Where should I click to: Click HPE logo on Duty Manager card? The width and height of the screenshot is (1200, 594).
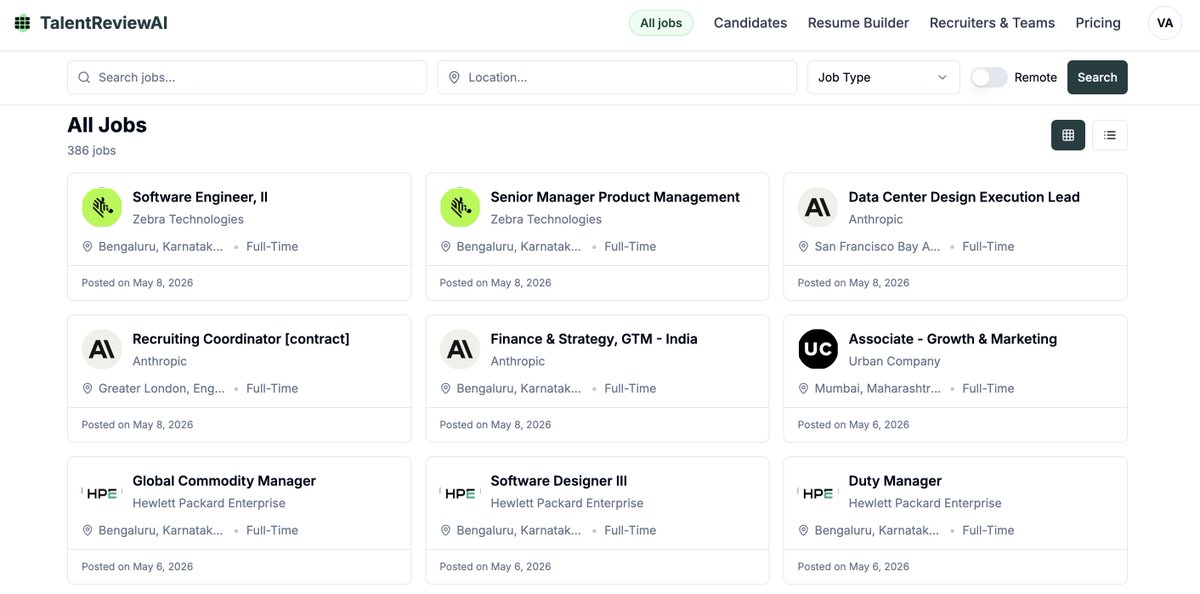tap(818, 491)
